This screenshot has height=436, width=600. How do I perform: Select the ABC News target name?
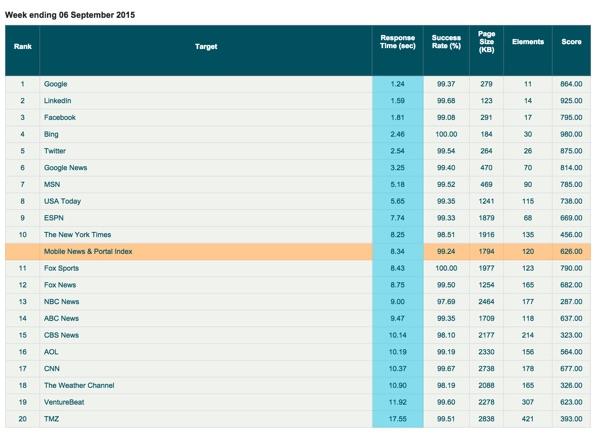61,318
